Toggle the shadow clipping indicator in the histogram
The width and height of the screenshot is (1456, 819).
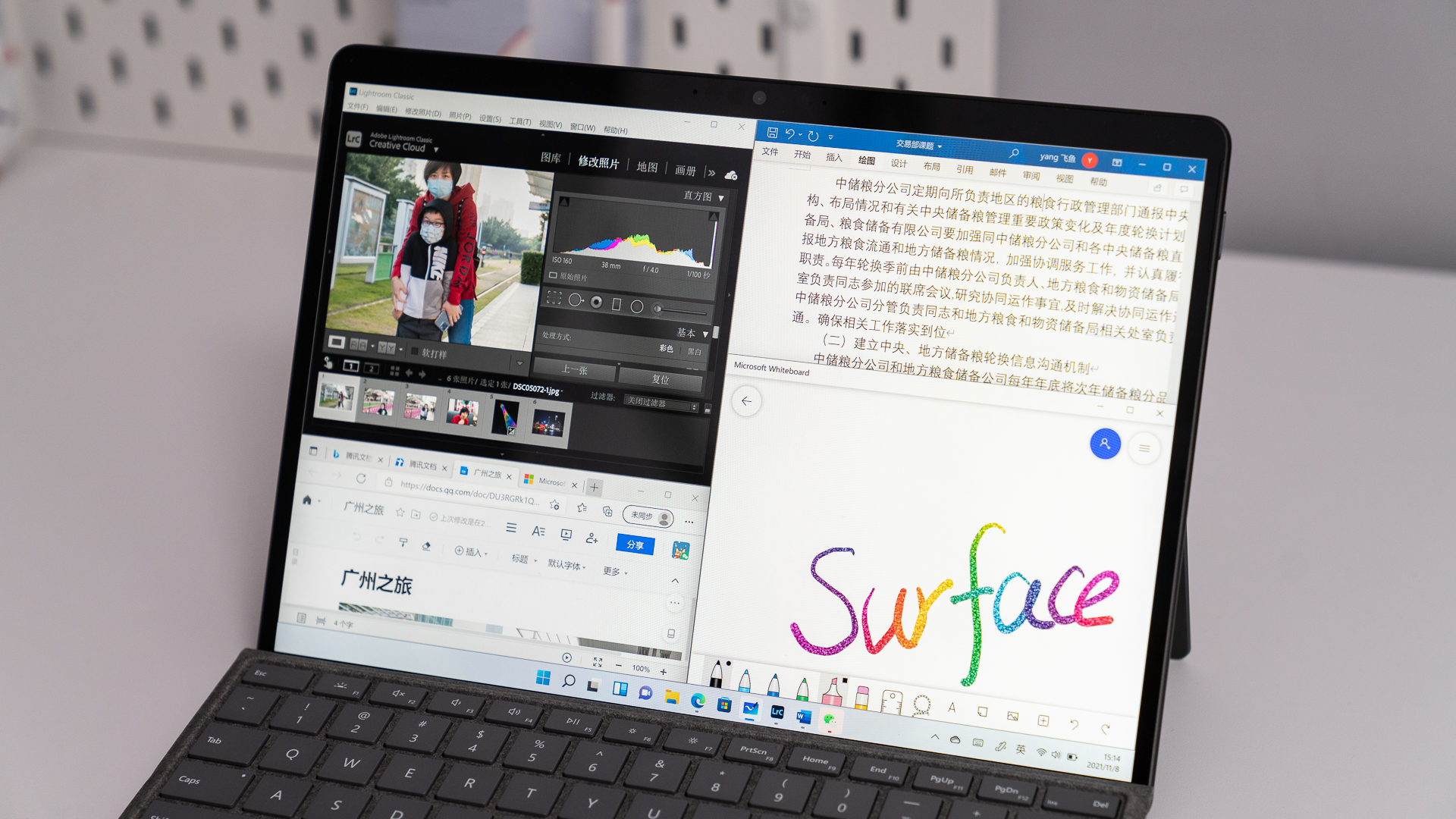[564, 202]
